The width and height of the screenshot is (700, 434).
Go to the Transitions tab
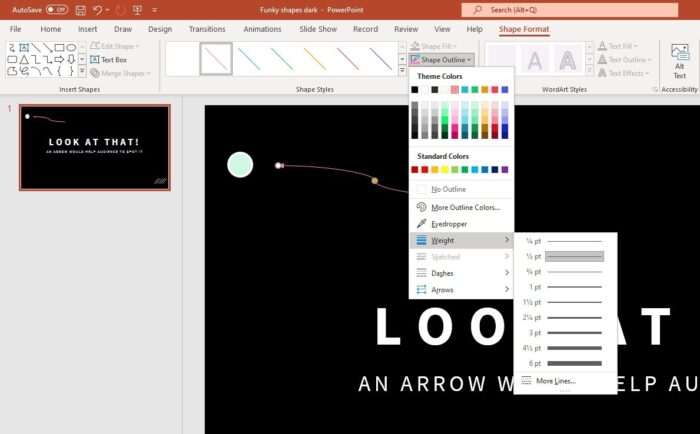point(207,29)
